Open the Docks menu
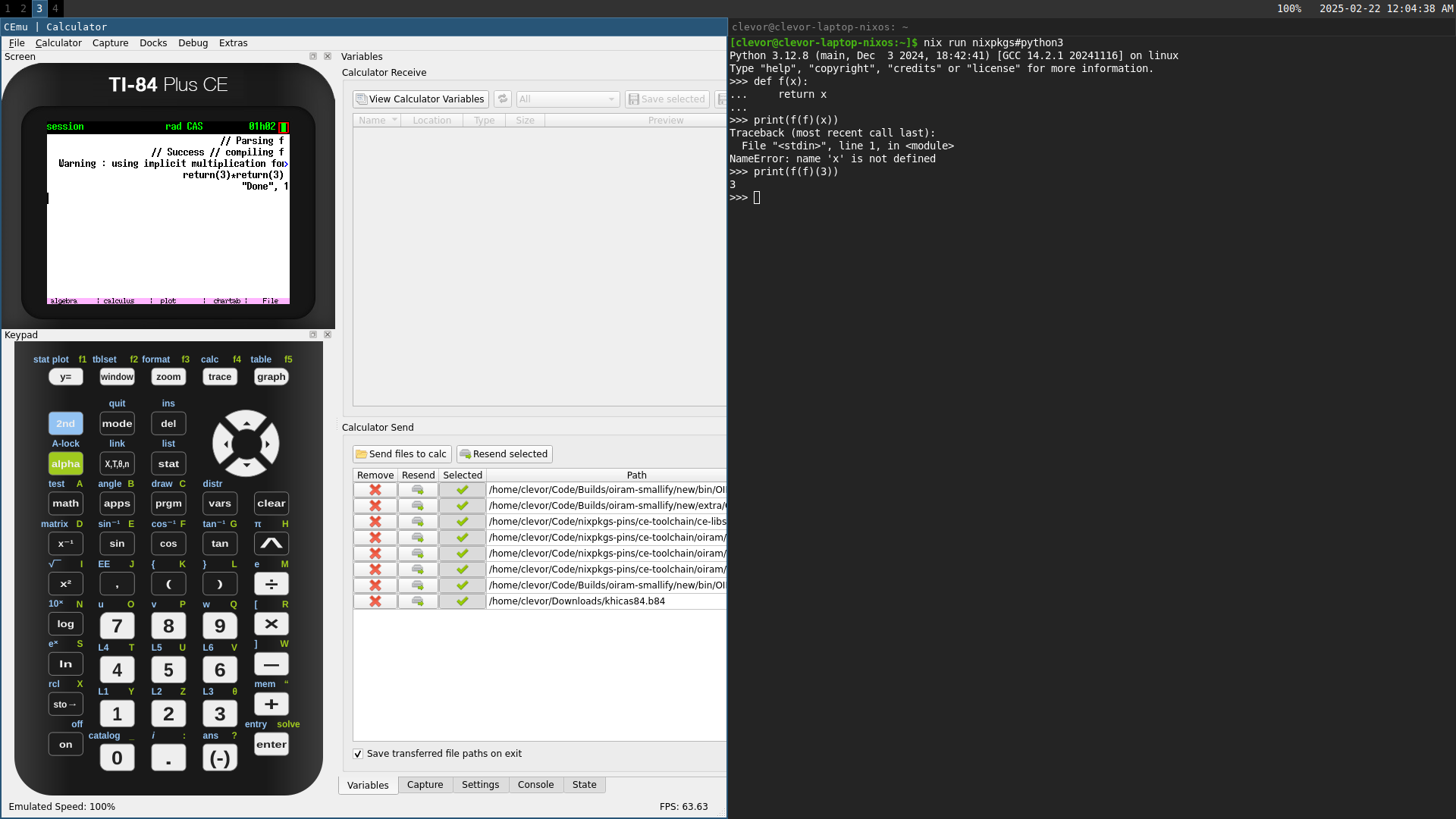Viewport: 1456px width, 819px height. pos(153,43)
